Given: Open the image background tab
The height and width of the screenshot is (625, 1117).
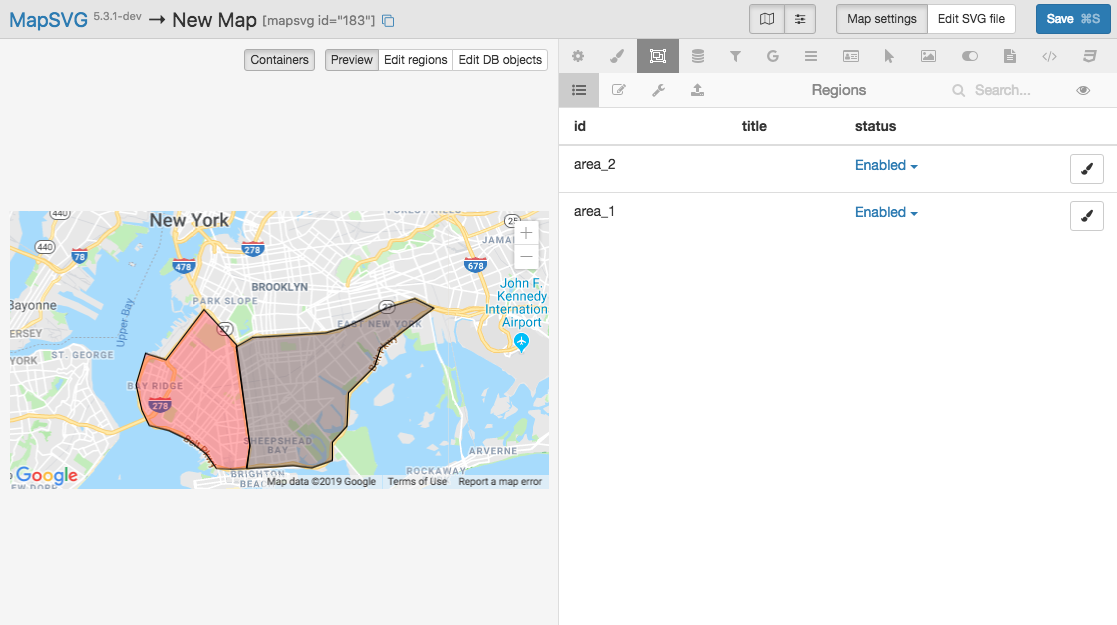Looking at the screenshot, I should click(928, 56).
